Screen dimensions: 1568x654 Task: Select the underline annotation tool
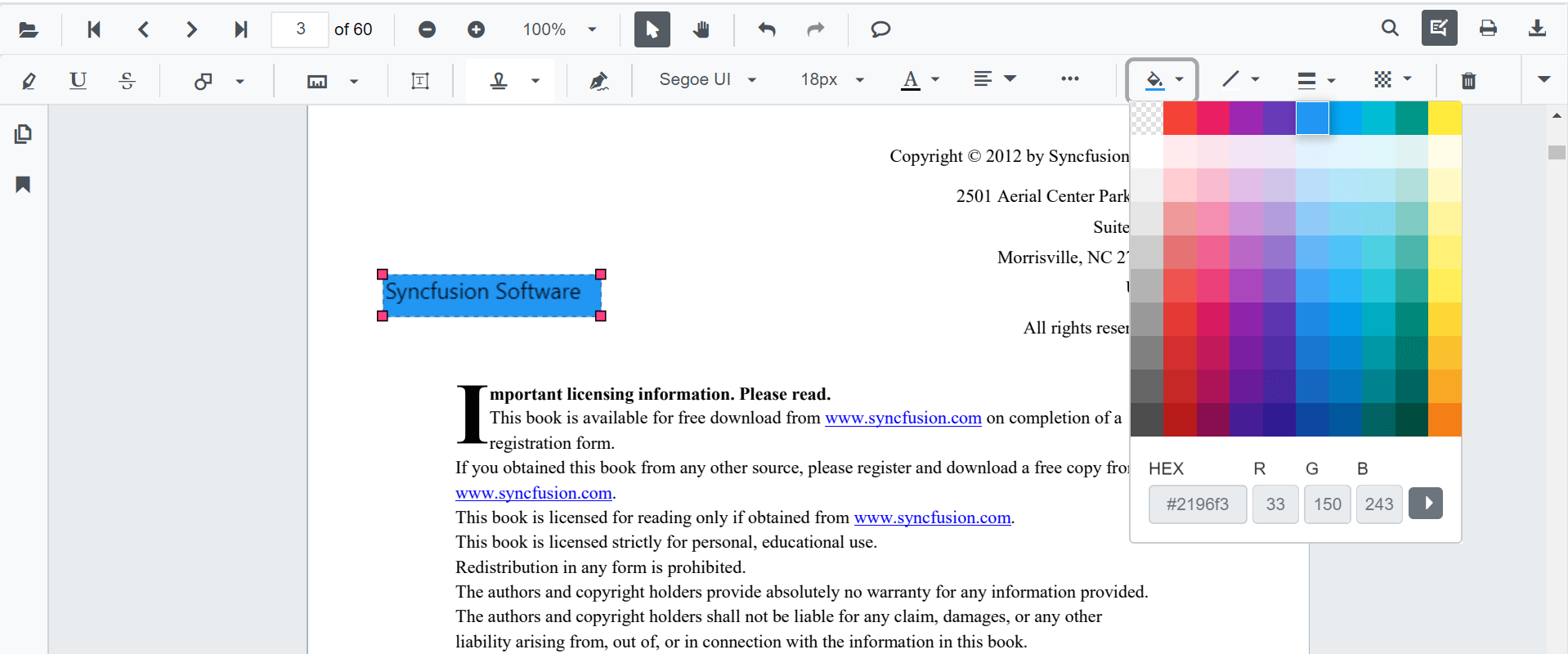coord(78,80)
